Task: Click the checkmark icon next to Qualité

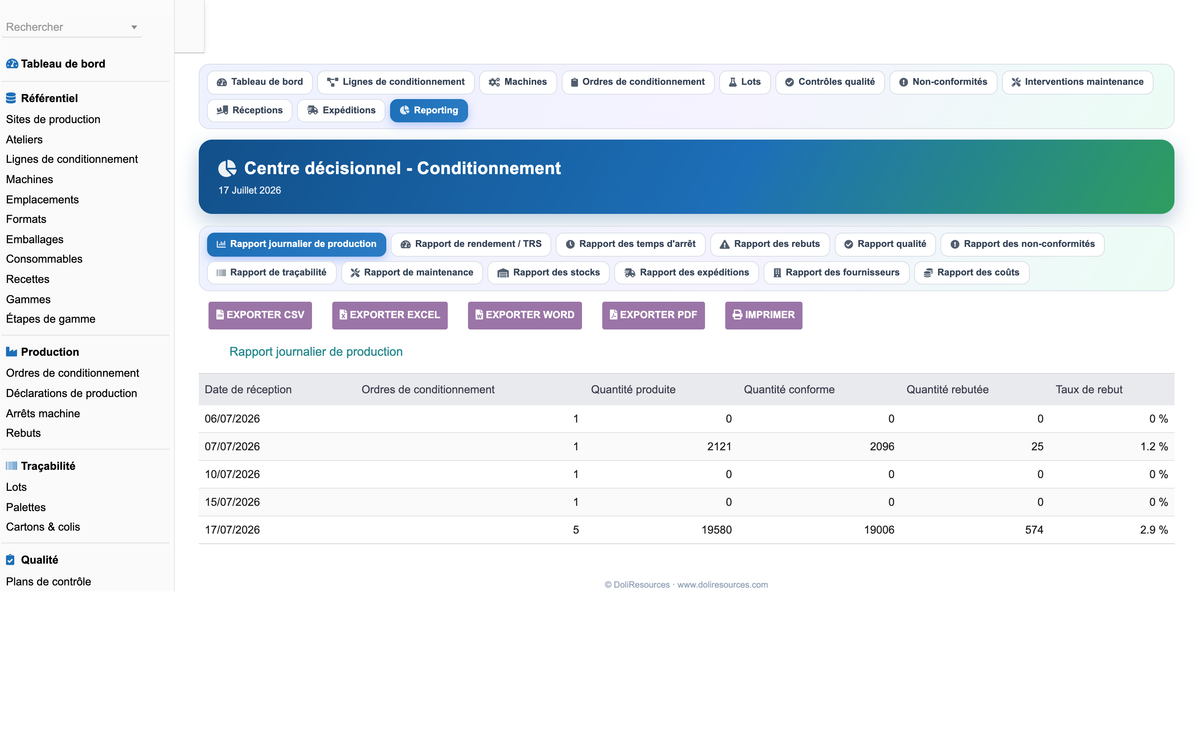Action: (11, 560)
